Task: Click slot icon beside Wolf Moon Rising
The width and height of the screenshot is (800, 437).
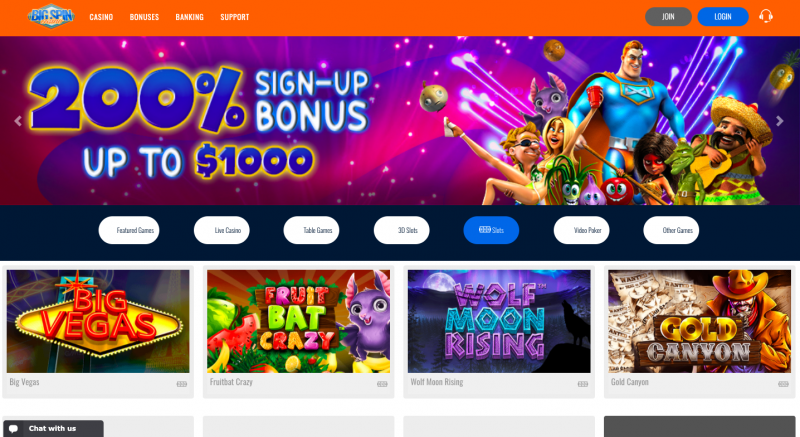Action: (x=583, y=384)
